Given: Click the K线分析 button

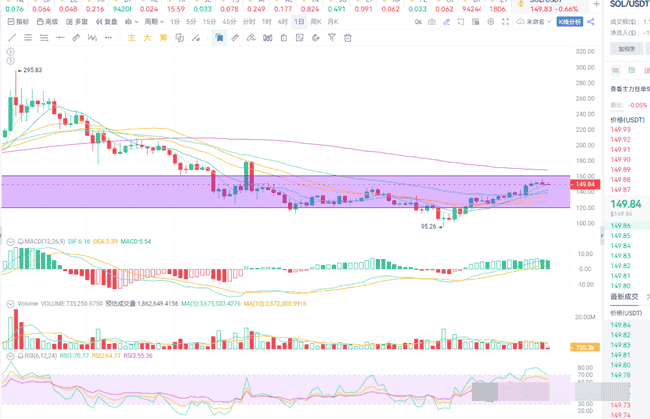Looking at the screenshot, I should (x=569, y=21).
